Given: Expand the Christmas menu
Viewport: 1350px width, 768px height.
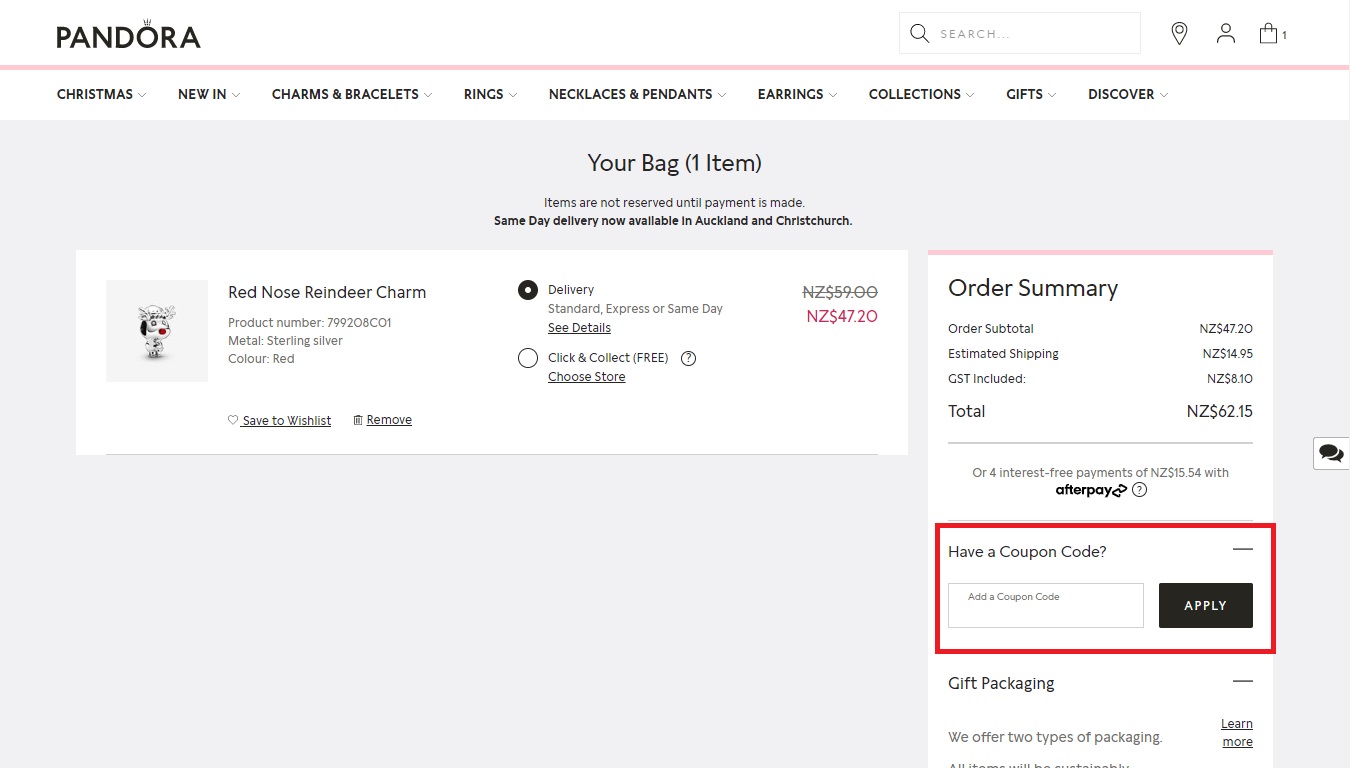Looking at the screenshot, I should [101, 94].
